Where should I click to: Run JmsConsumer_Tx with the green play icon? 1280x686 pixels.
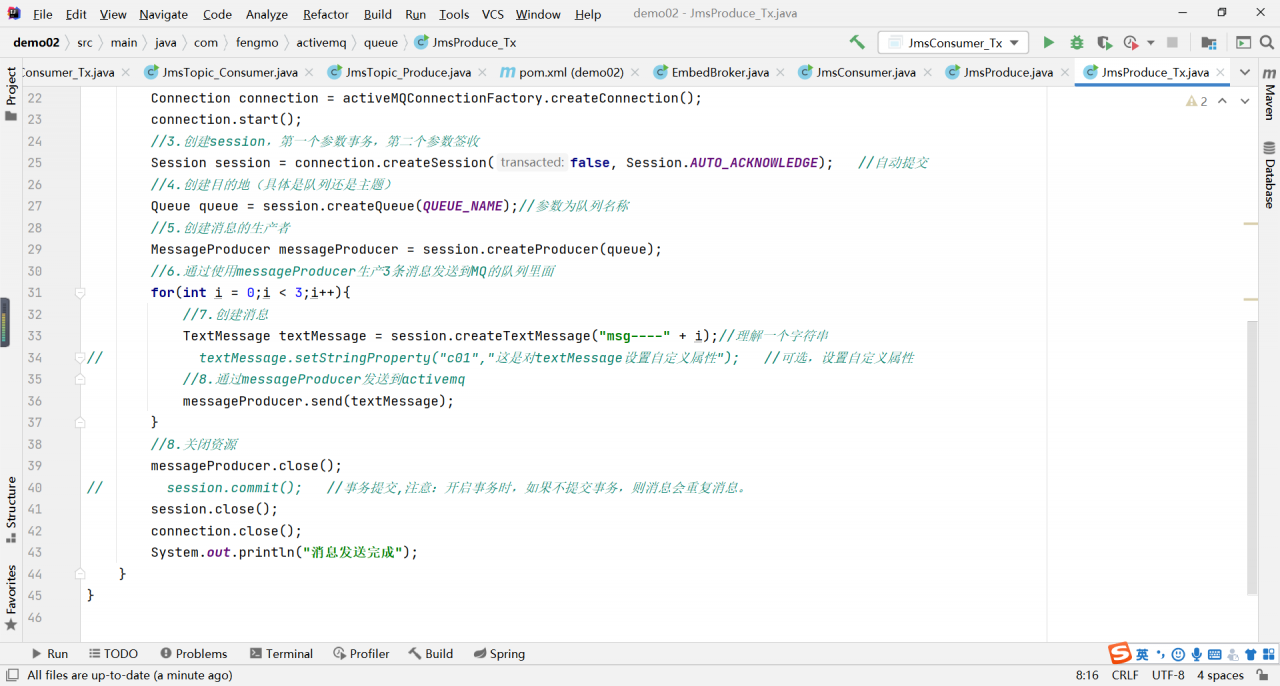click(x=1048, y=43)
